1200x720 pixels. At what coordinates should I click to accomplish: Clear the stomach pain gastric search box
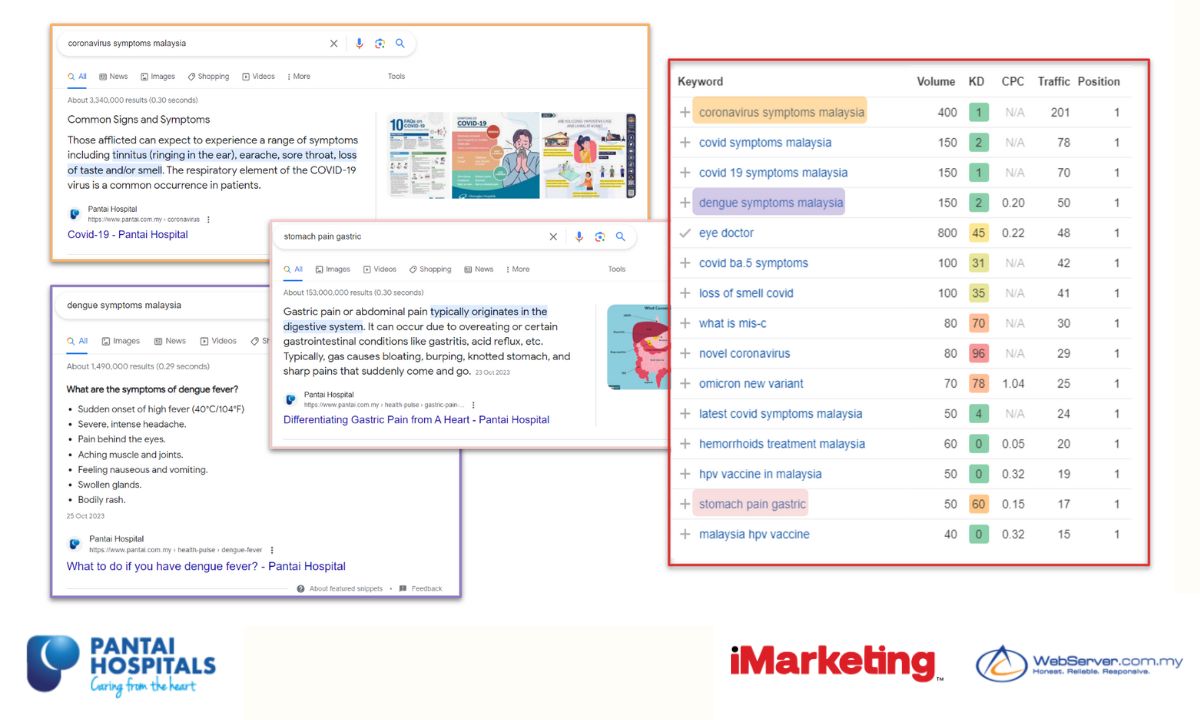(x=553, y=237)
